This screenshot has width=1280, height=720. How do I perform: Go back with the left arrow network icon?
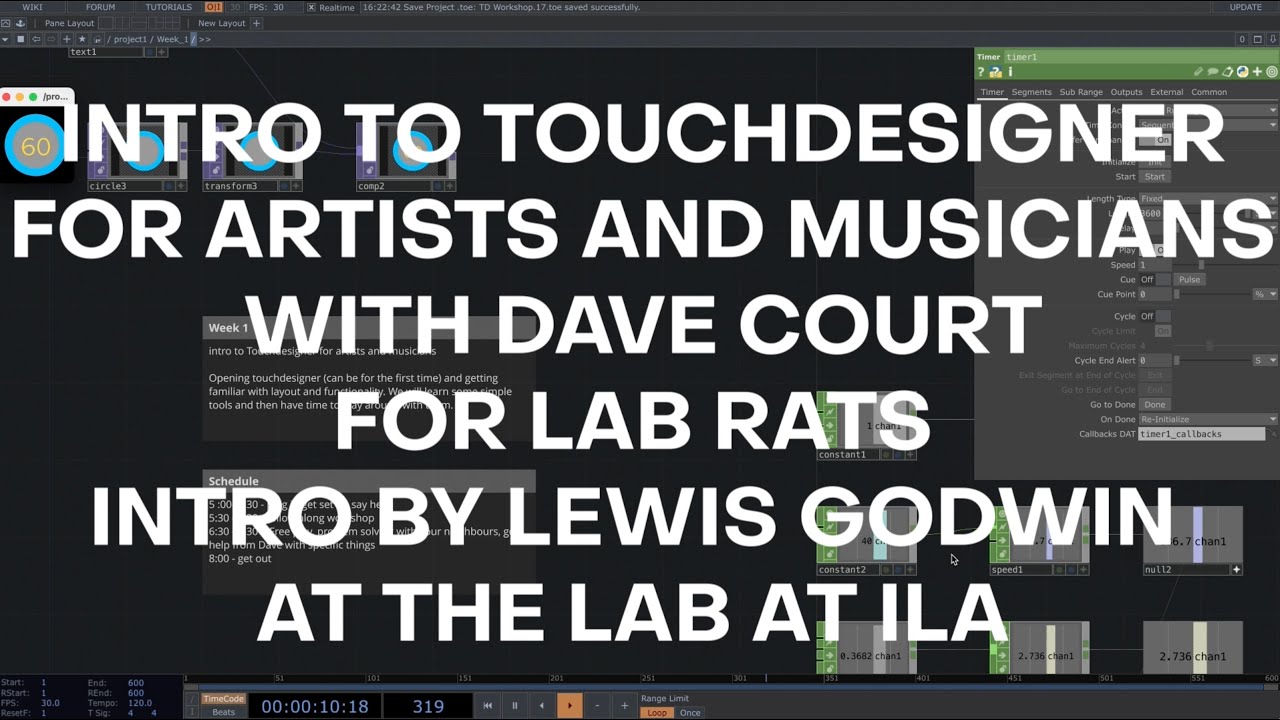[x=37, y=39]
